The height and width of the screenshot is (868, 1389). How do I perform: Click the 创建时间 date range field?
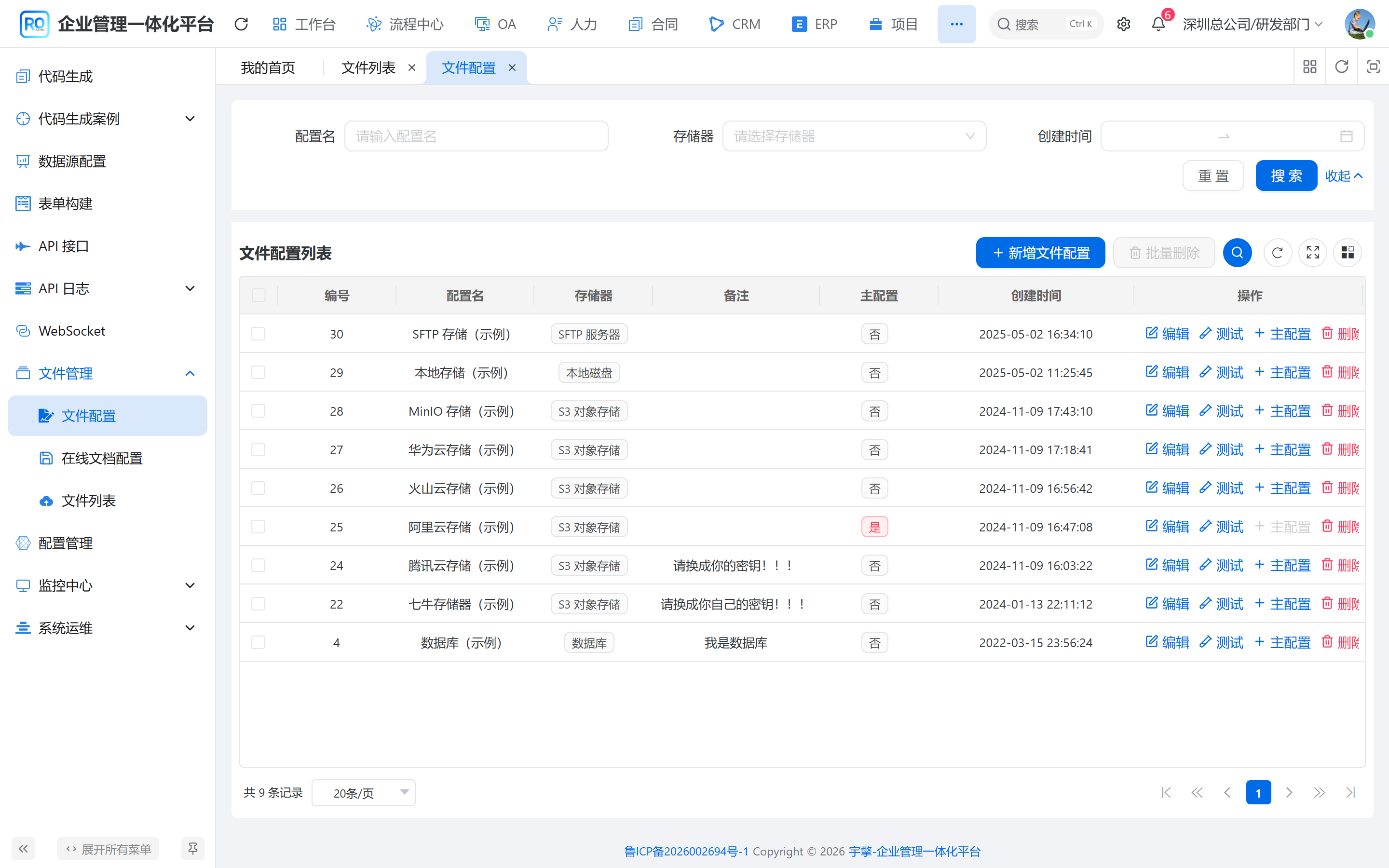point(1232,136)
